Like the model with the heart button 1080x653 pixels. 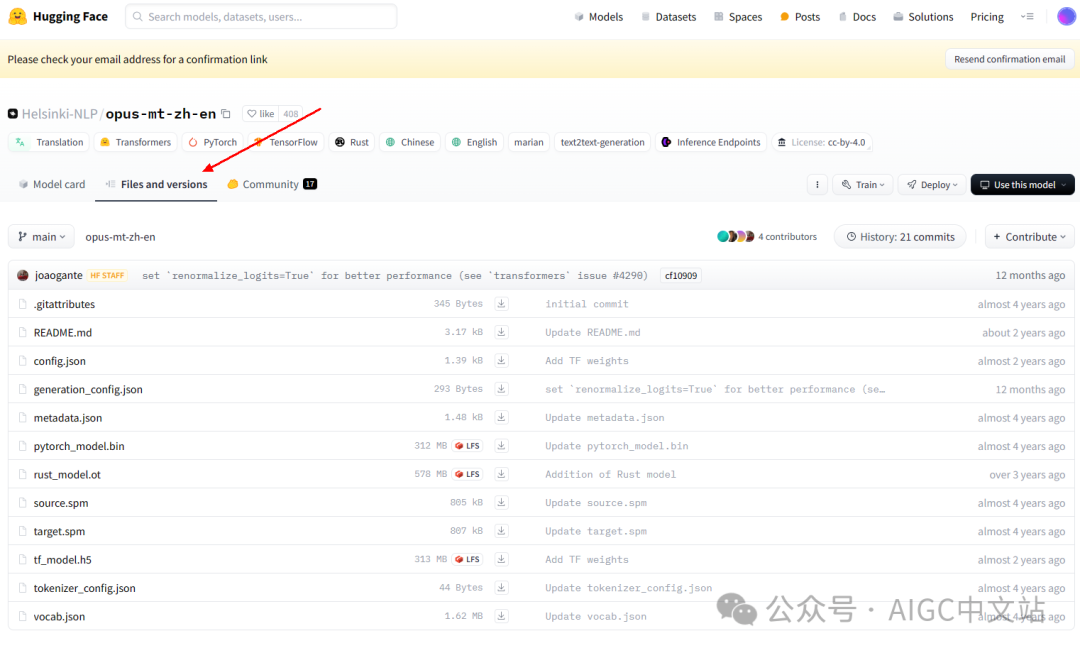click(x=261, y=114)
